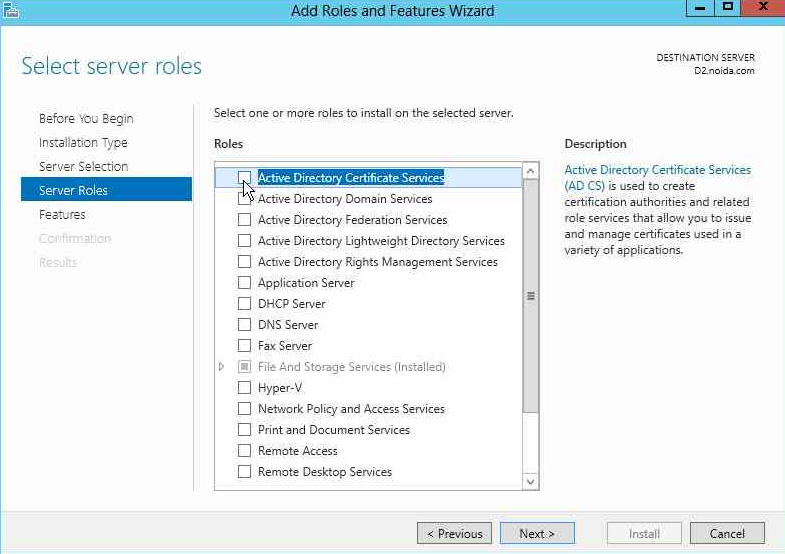Select DNS Server label text

pos(288,325)
